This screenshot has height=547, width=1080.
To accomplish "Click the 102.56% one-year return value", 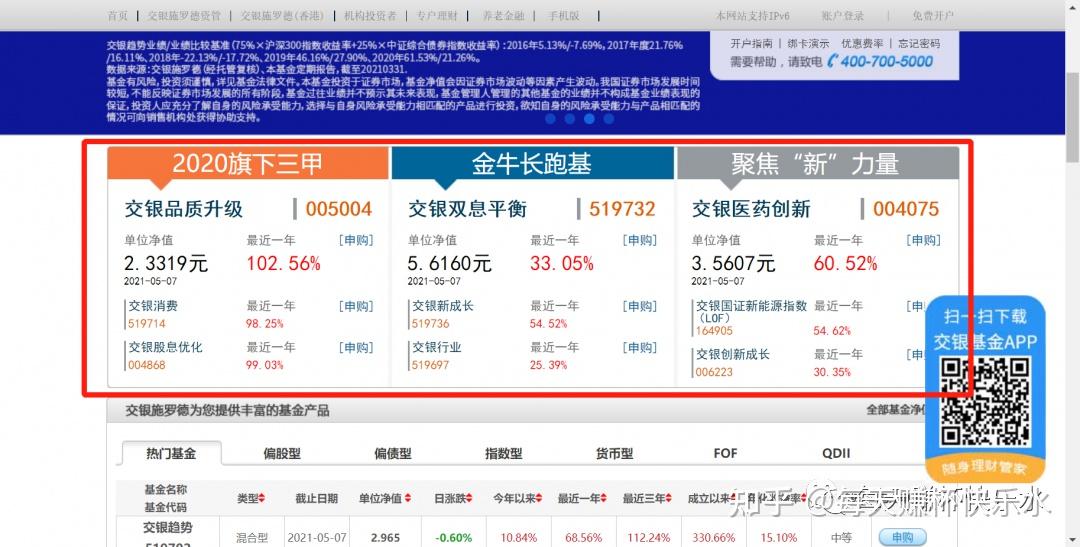I will 284,263.
